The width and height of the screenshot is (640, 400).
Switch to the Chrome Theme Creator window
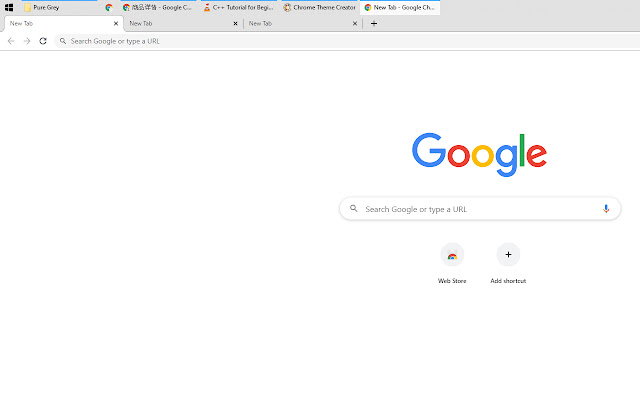[320, 7]
